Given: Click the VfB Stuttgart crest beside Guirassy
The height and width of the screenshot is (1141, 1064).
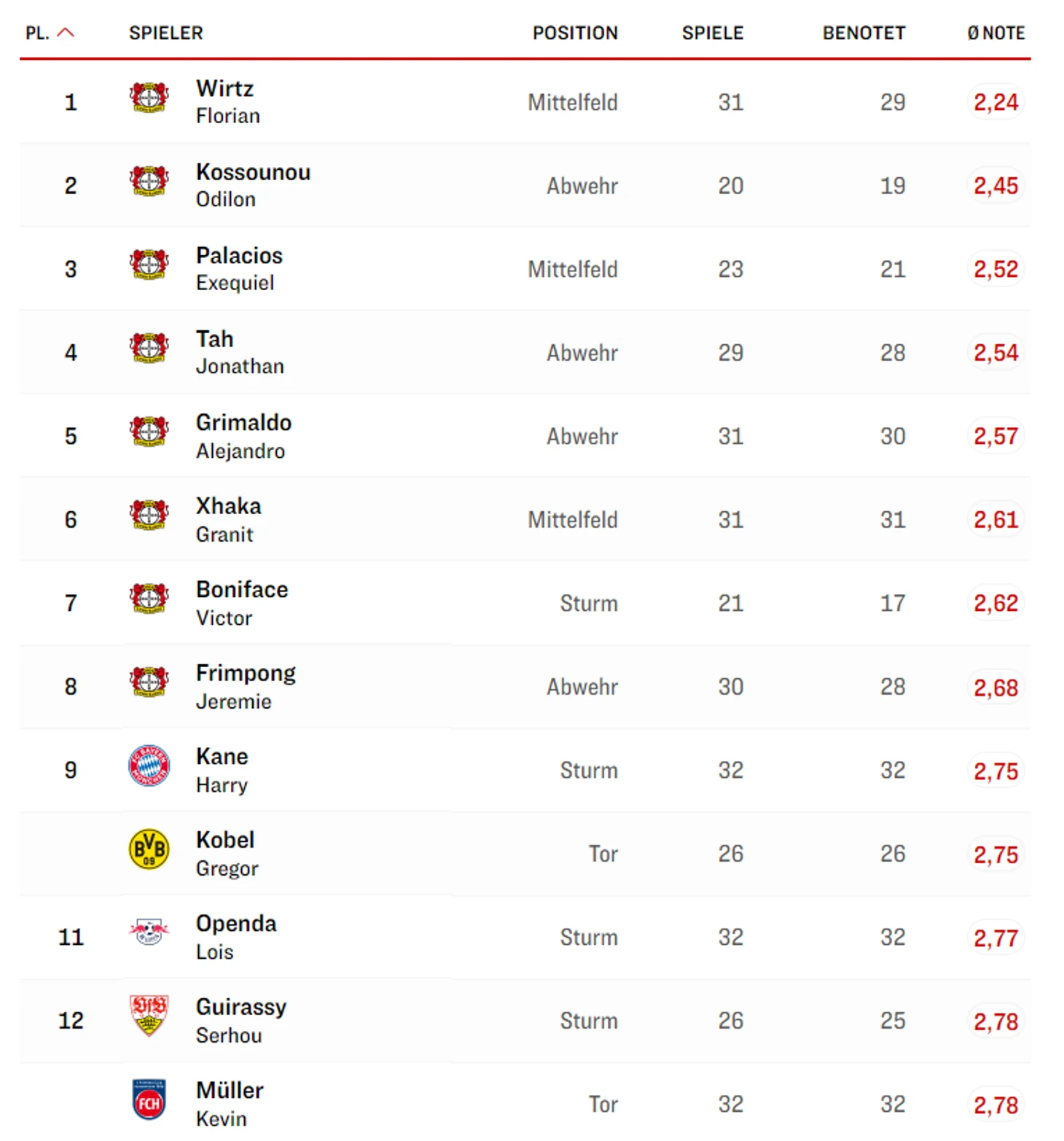Looking at the screenshot, I should [149, 1015].
